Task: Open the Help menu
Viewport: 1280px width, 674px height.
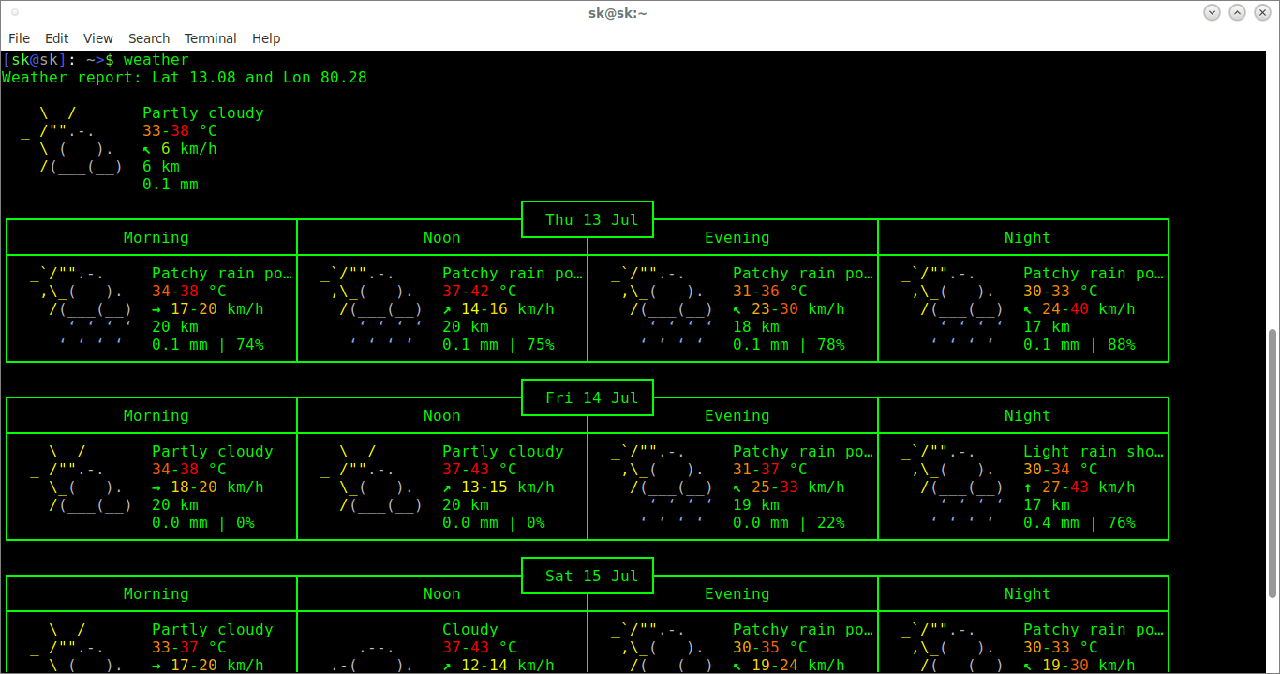Action: pyautogui.click(x=266, y=38)
